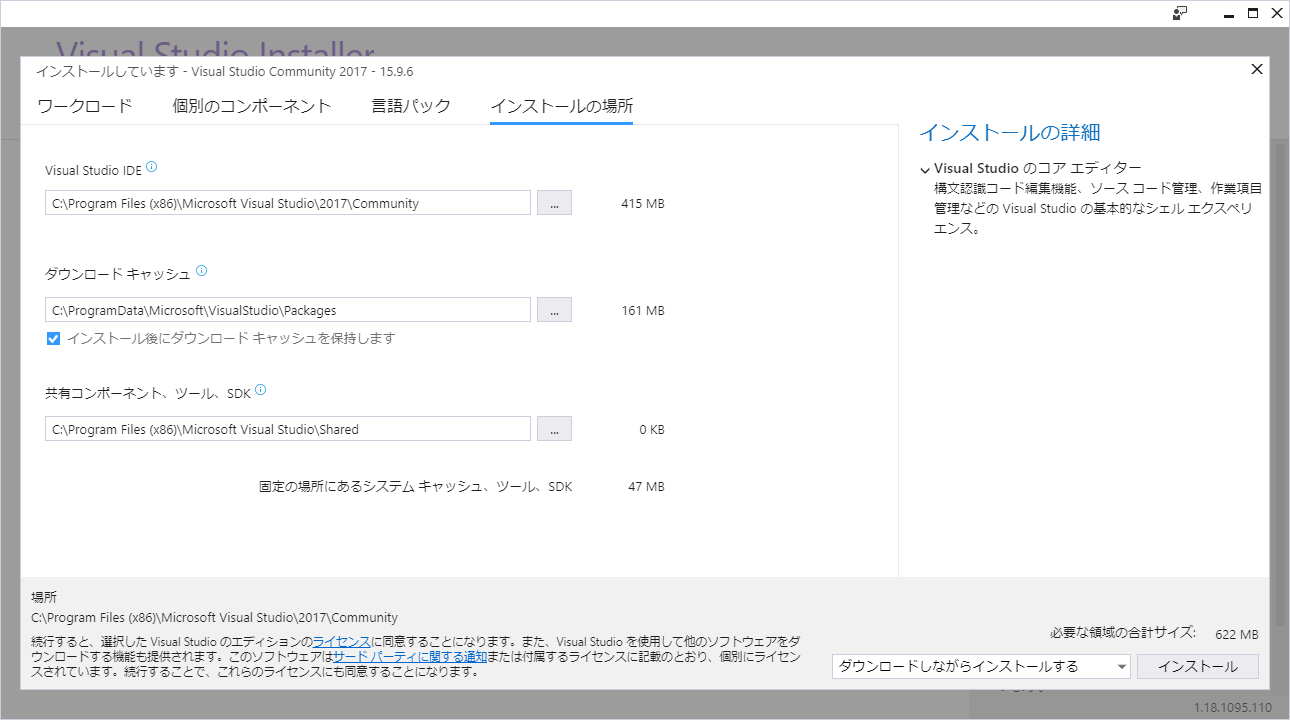Open the サード パーティに関する通知 link
The width and height of the screenshot is (1290, 720).
pyautogui.click(x=410, y=657)
